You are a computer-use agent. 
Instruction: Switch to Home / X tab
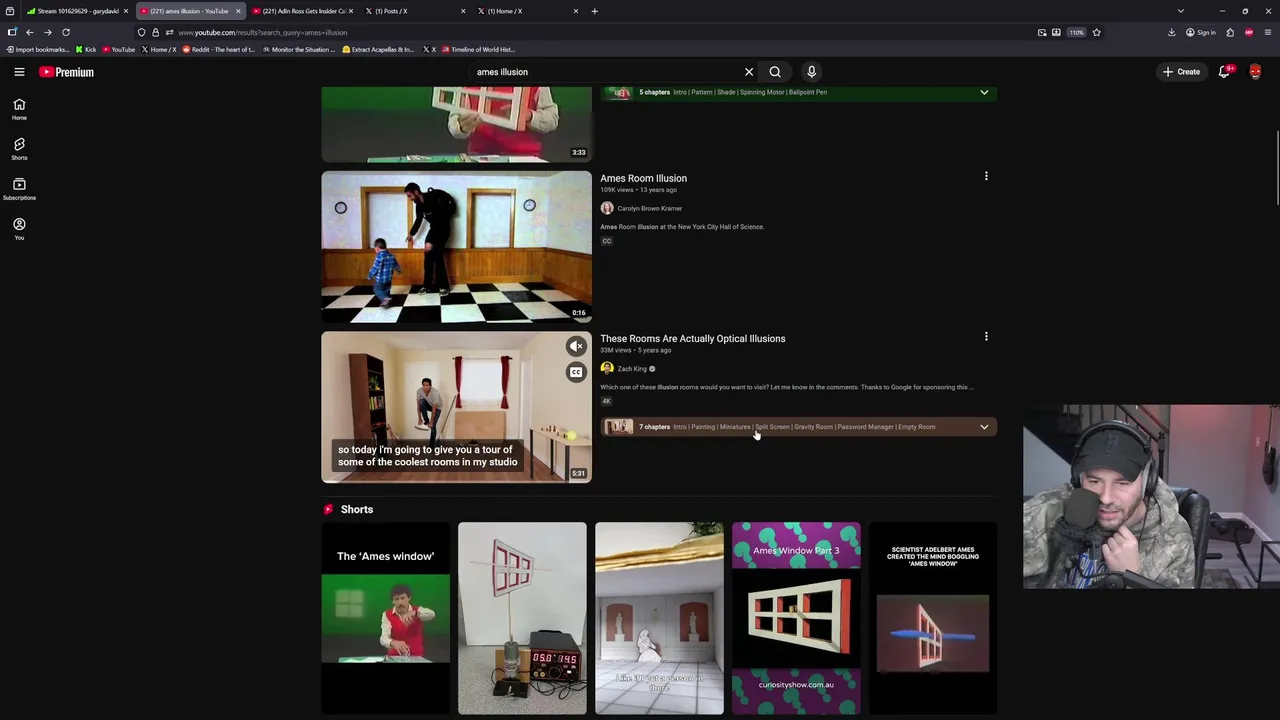(527, 11)
